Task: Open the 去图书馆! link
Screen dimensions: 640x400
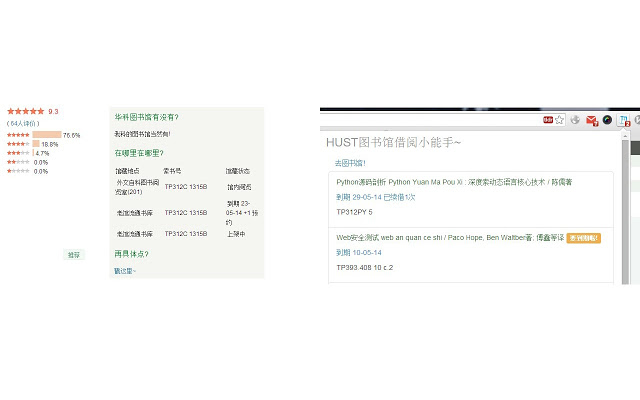Action: click(x=350, y=163)
